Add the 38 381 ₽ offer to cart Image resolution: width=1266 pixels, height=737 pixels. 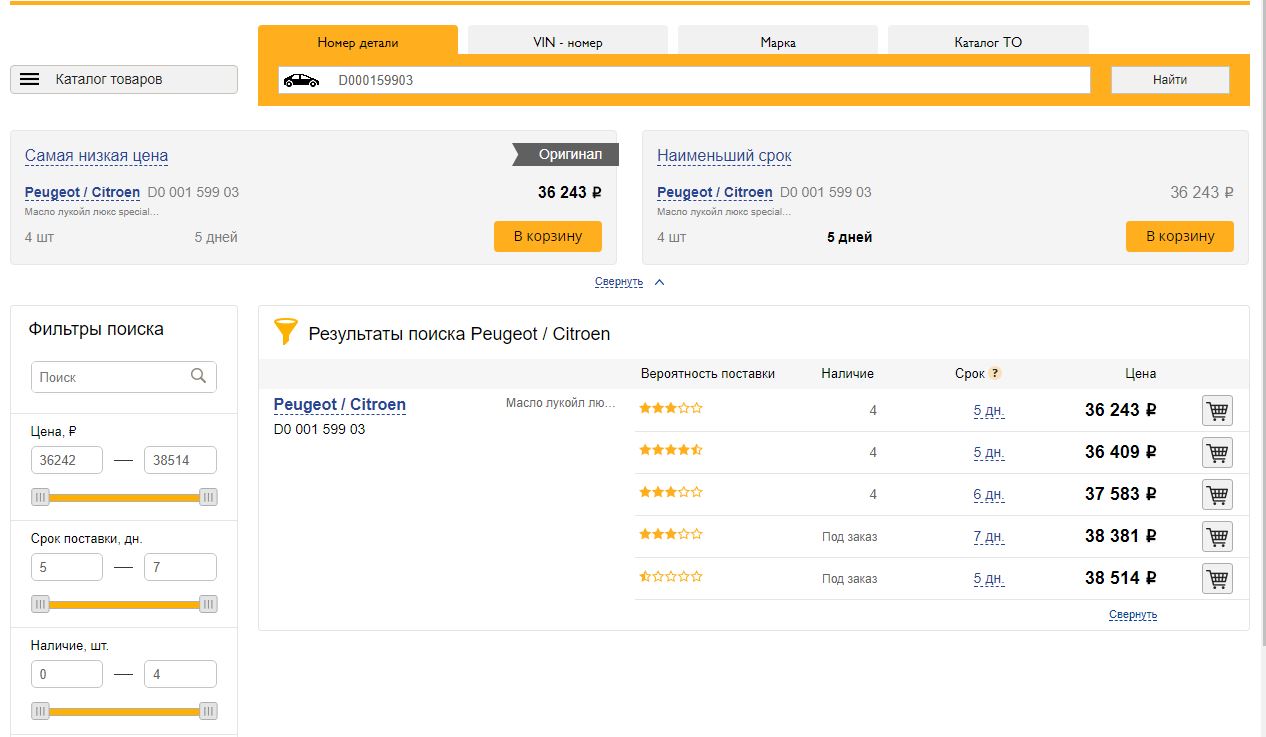click(1217, 536)
